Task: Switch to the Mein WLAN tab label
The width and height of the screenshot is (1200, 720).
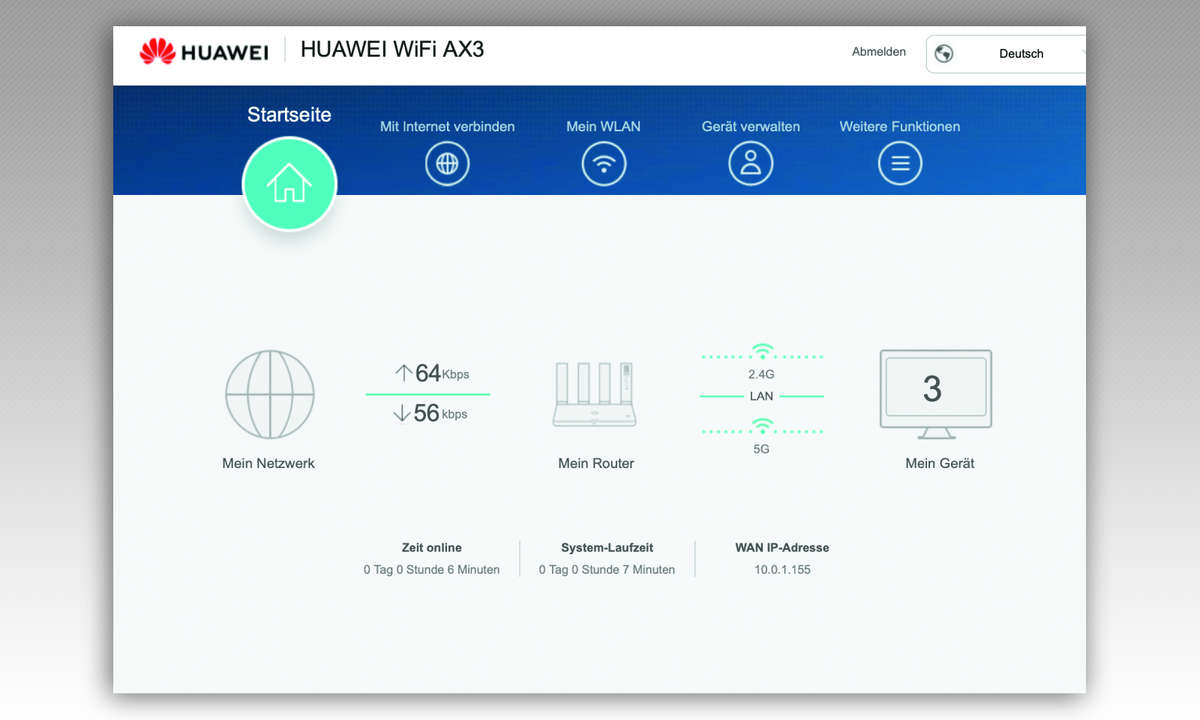Action: [603, 127]
